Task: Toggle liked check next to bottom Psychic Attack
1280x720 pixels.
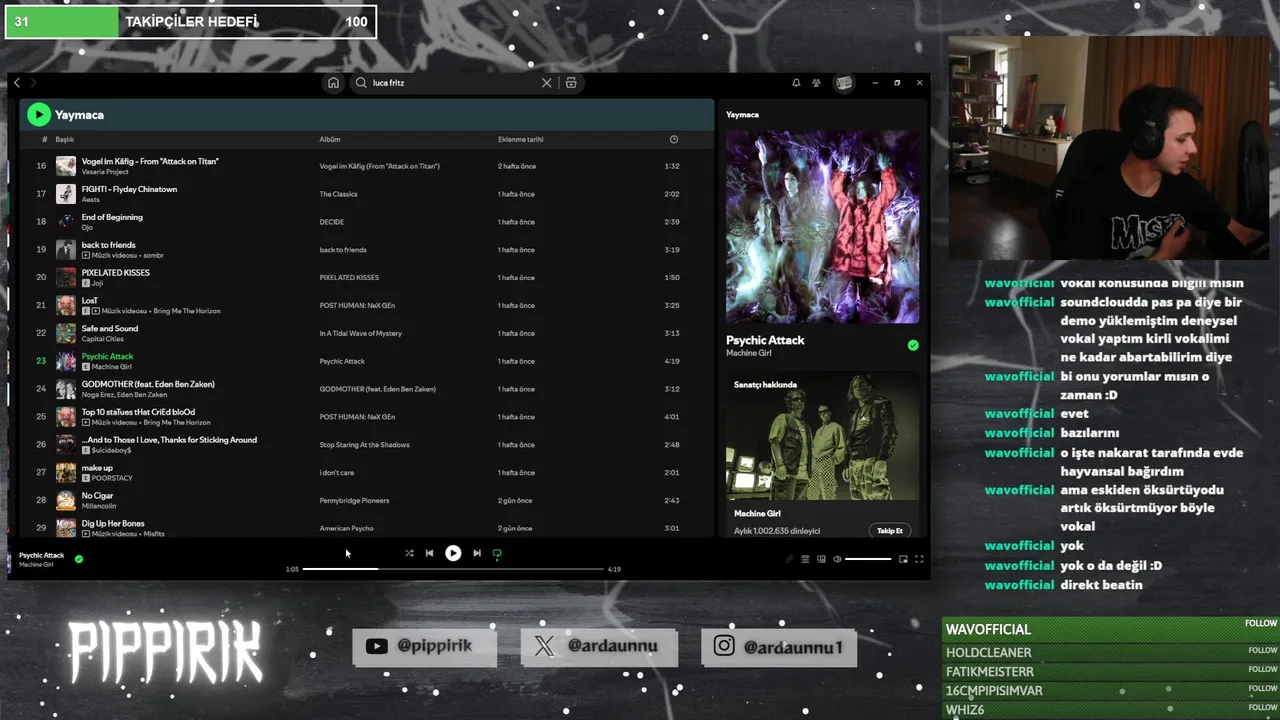Action: click(x=79, y=559)
